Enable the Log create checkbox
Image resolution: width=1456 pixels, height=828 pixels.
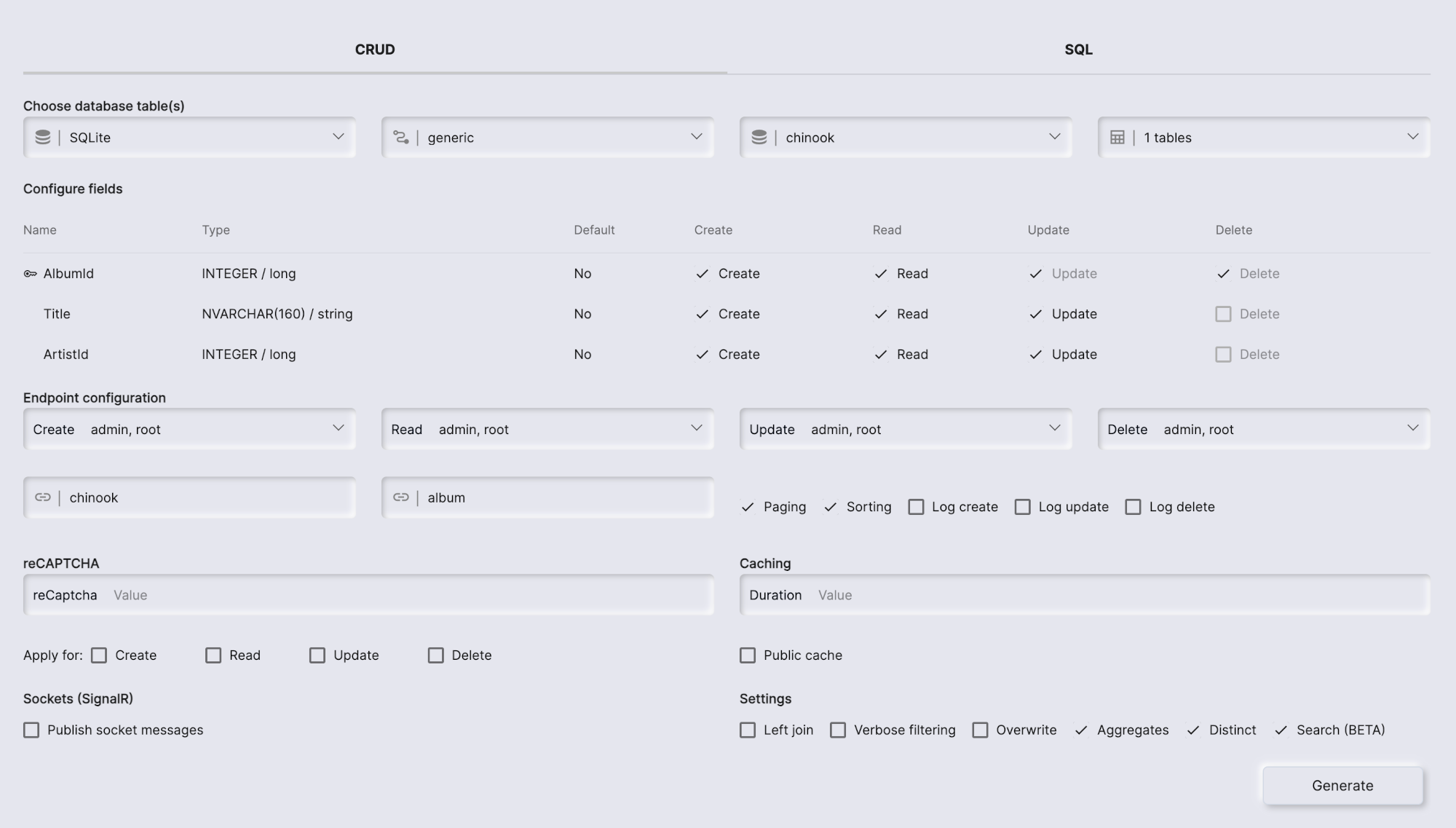tap(916, 506)
